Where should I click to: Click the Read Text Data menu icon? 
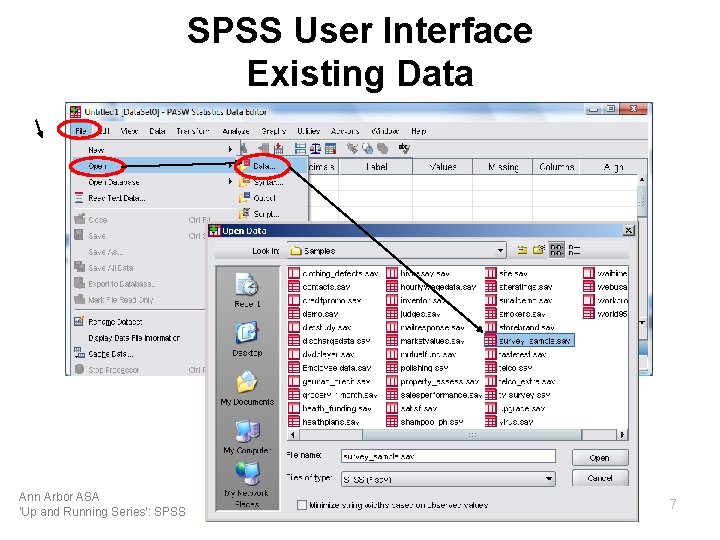coord(79,198)
